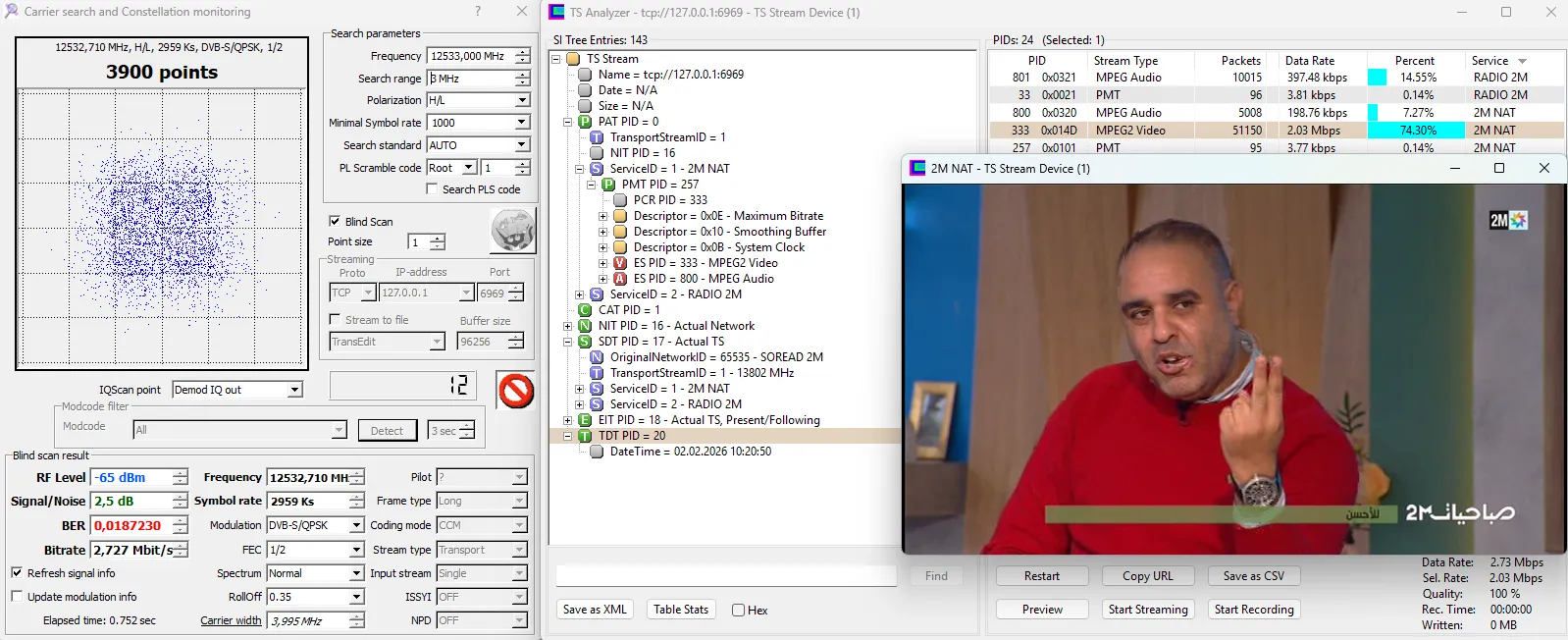Click the red stop scan icon
Screen dimensions: 1568x640
[x=515, y=391]
